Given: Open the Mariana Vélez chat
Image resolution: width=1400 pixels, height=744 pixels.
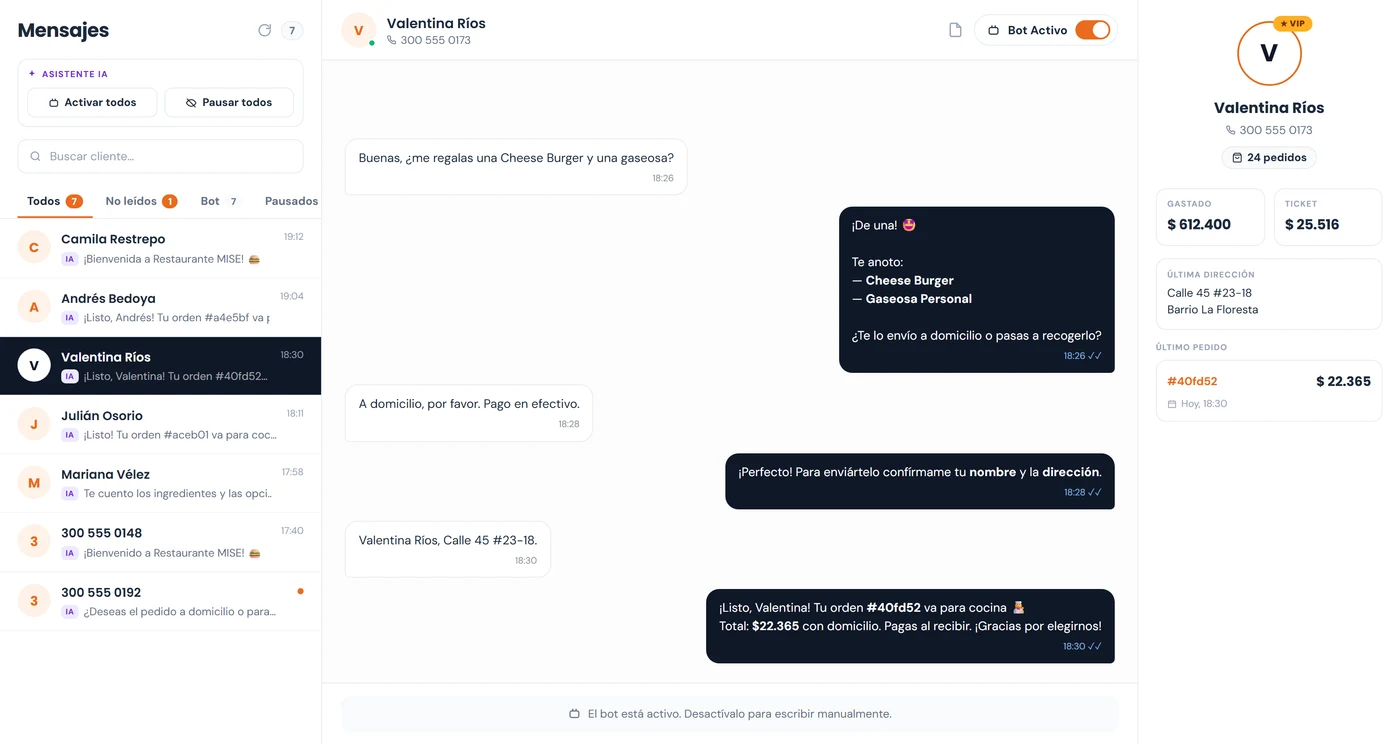Looking at the screenshot, I should (x=160, y=483).
